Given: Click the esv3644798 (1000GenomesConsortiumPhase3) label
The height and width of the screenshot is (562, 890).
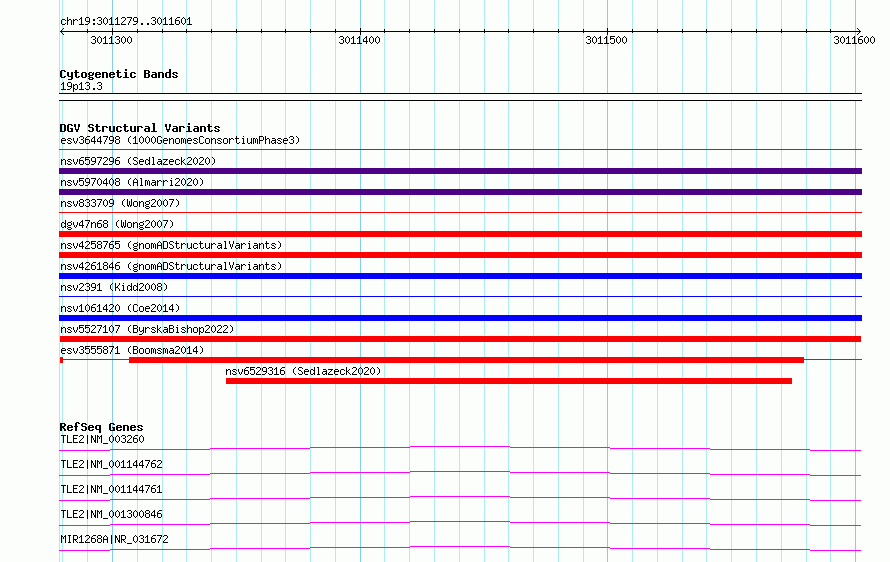Looking at the screenshot, I should [180, 140].
